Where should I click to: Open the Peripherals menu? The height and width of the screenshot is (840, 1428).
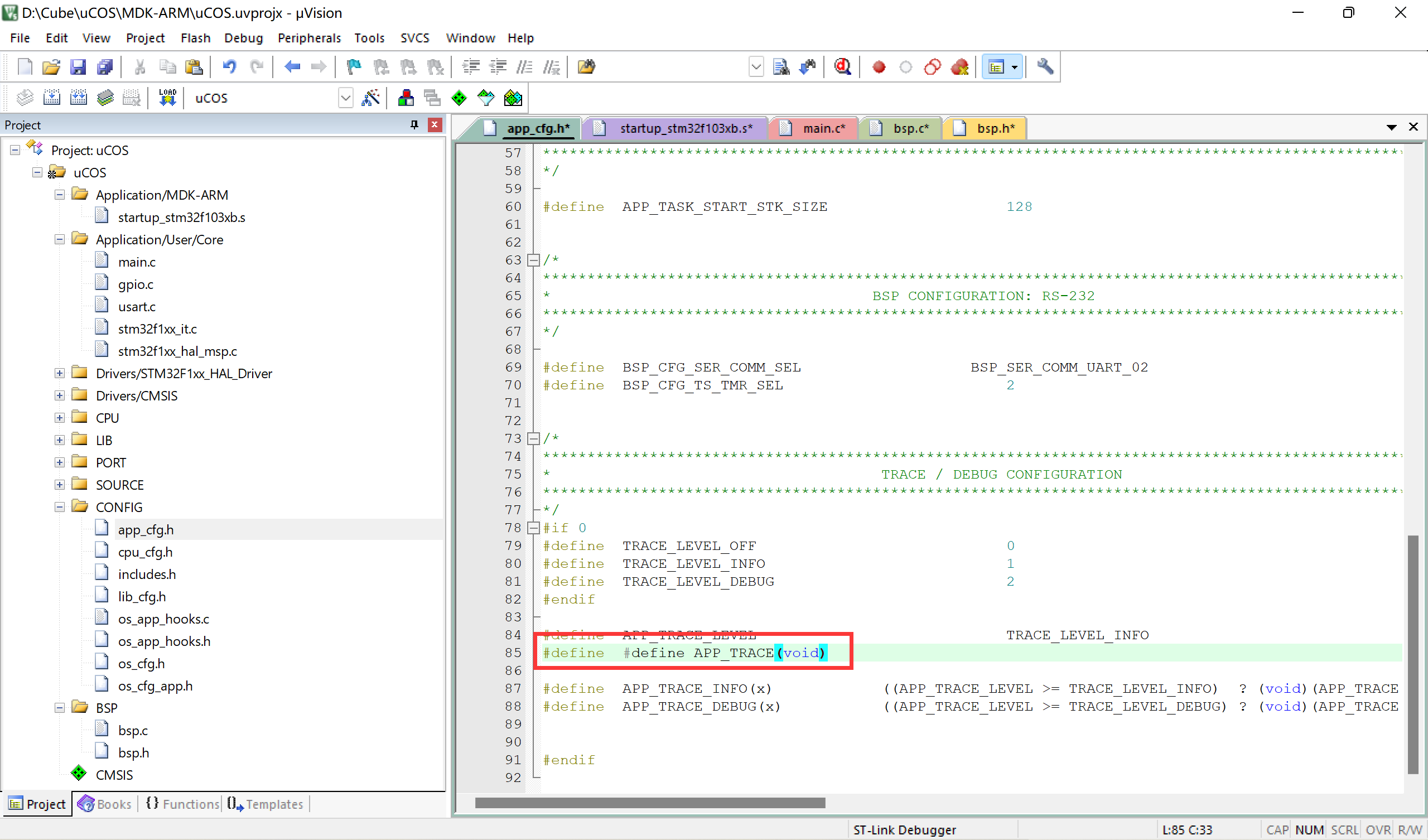point(309,38)
